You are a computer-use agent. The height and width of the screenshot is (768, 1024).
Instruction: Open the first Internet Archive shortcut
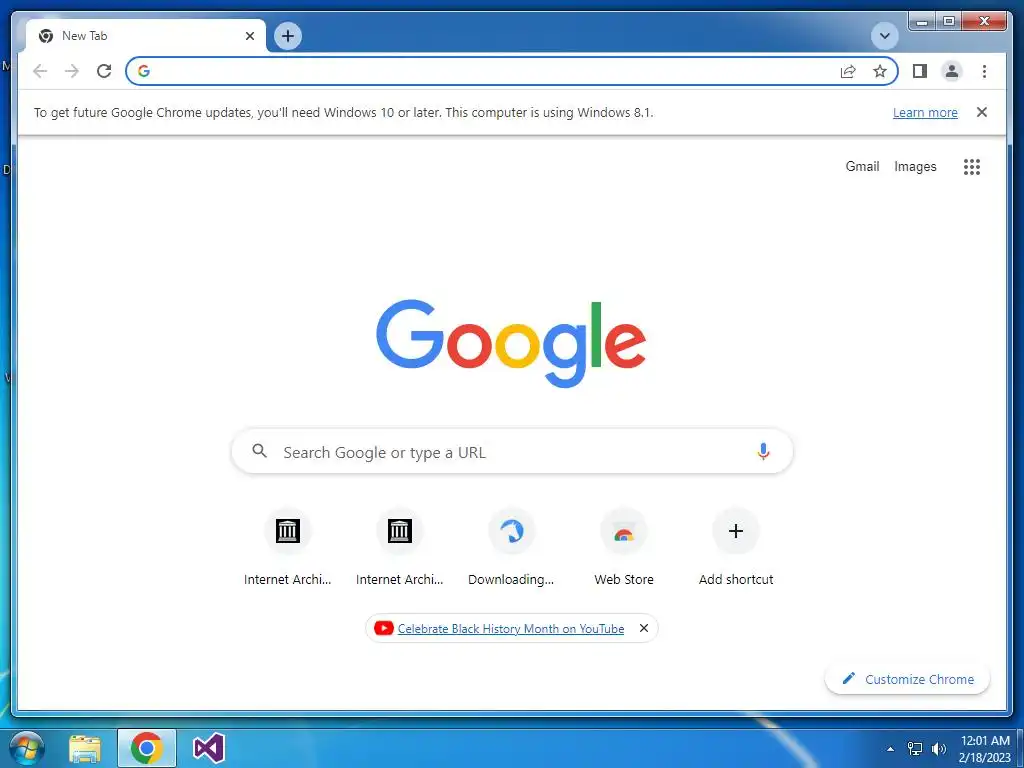[287, 547]
